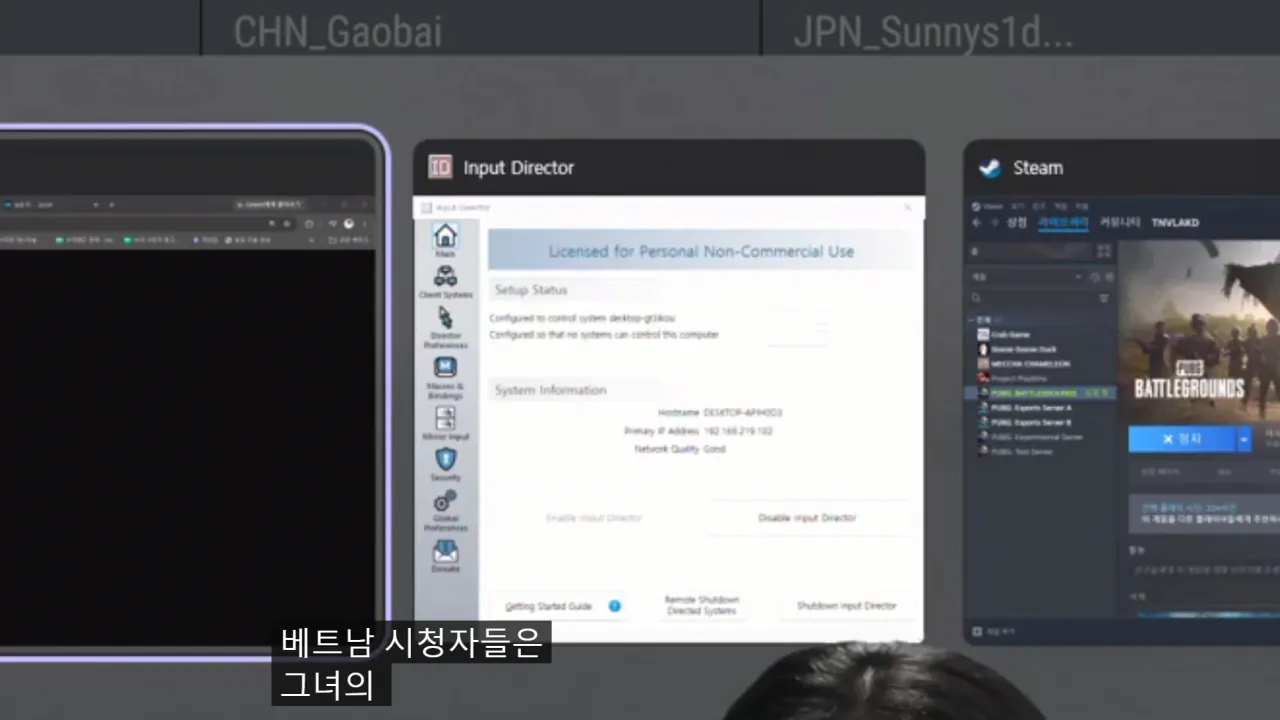The height and width of the screenshot is (720, 1280).
Task: Click Licensed for Personal Non-Commercial Use banner
Action: [x=700, y=251]
